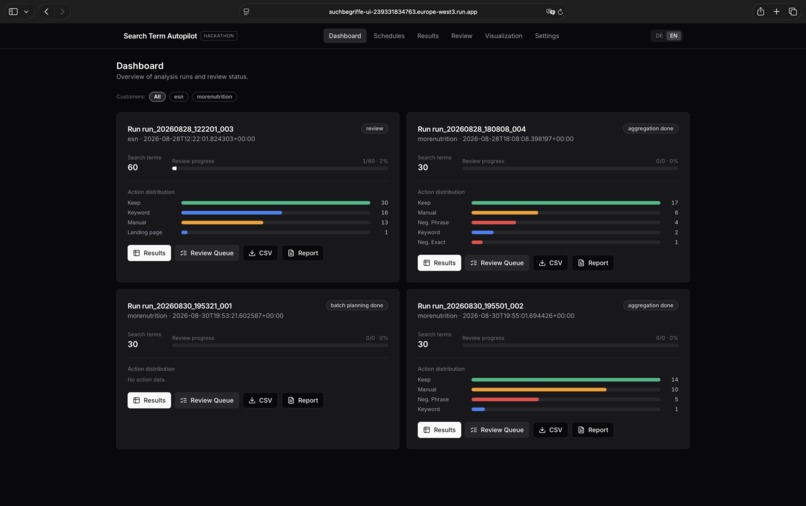Viewport: 806px width, 506px height.
Task: Click the HACKATHON badge
Action: pyautogui.click(x=219, y=36)
